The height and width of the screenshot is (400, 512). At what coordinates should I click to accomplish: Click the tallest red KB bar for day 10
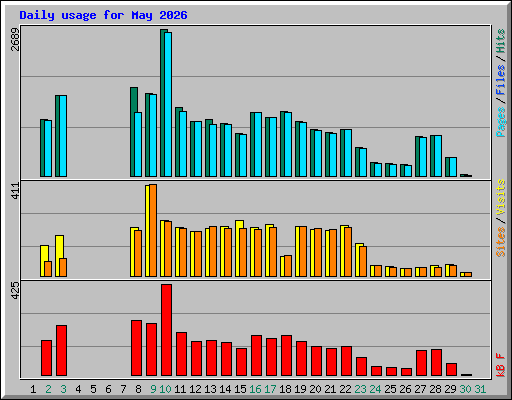tap(166, 330)
